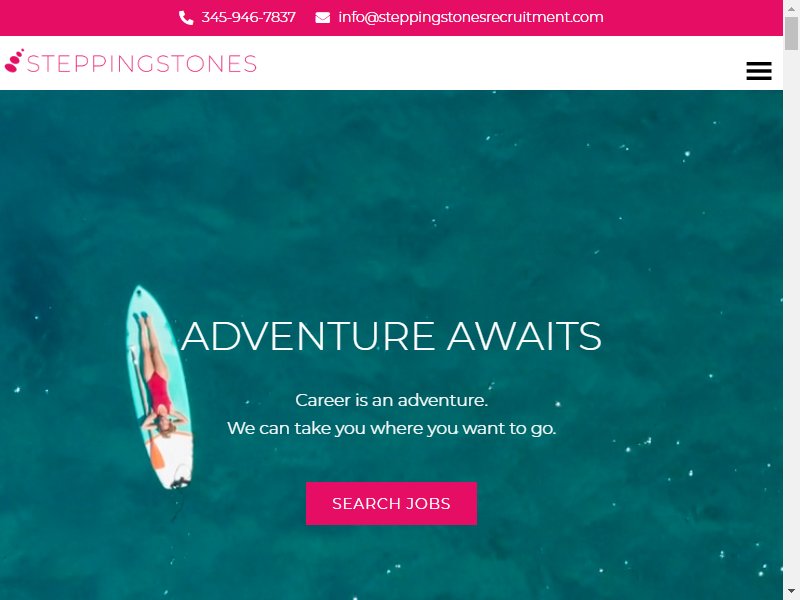This screenshot has width=800, height=600.
Task: Click 'We can take you where you want to go.' text
Action: (391, 428)
